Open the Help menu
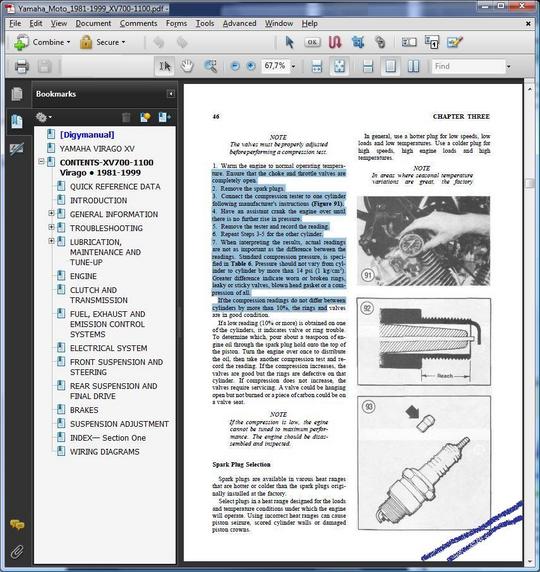Image resolution: width=540 pixels, height=572 pixels. click(x=309, y=24)
